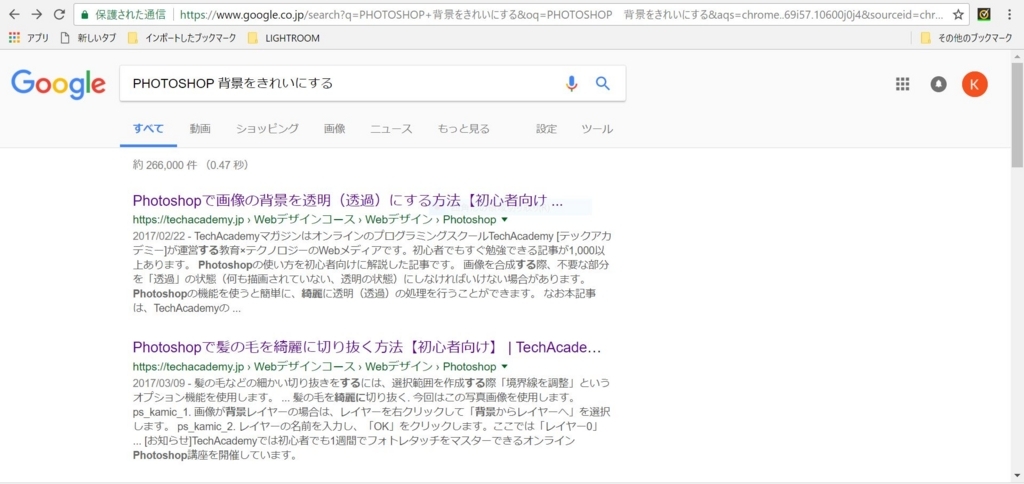Click the magnifier search button

coord(603,83)
